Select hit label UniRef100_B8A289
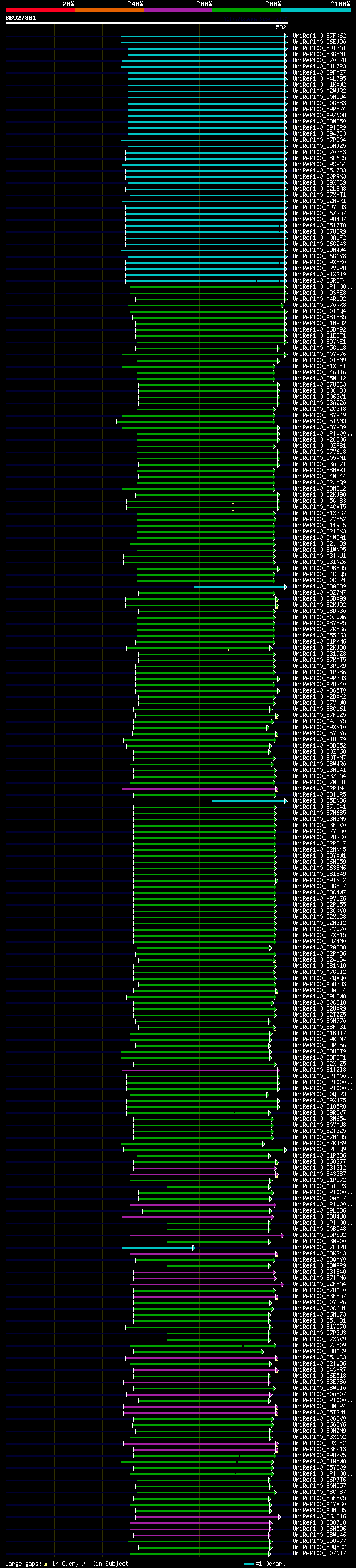Viewport: 356px width, 1568px height. pos(319,586)
